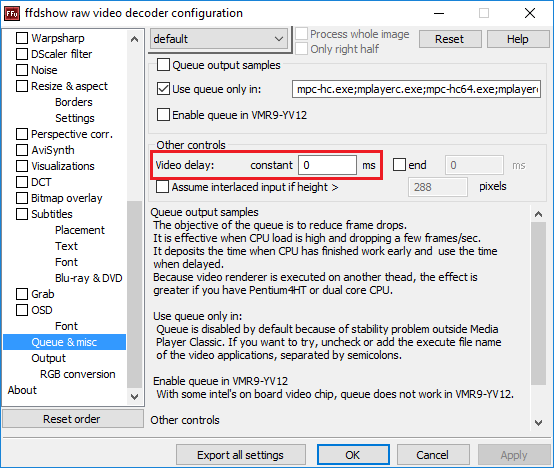This screenshot has width=554, height=468.
Task: Click the Reset order button
Action: 72,419
